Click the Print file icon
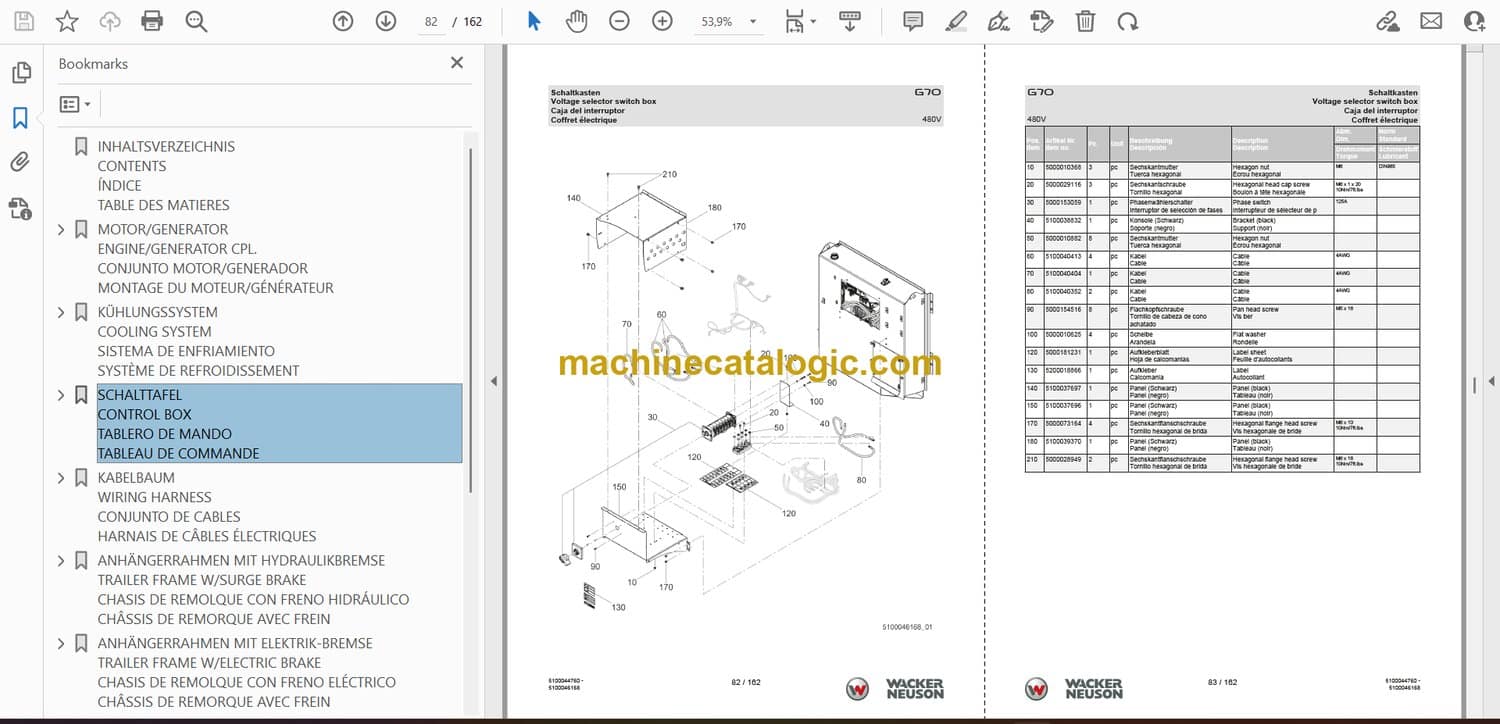 (152, 21)
